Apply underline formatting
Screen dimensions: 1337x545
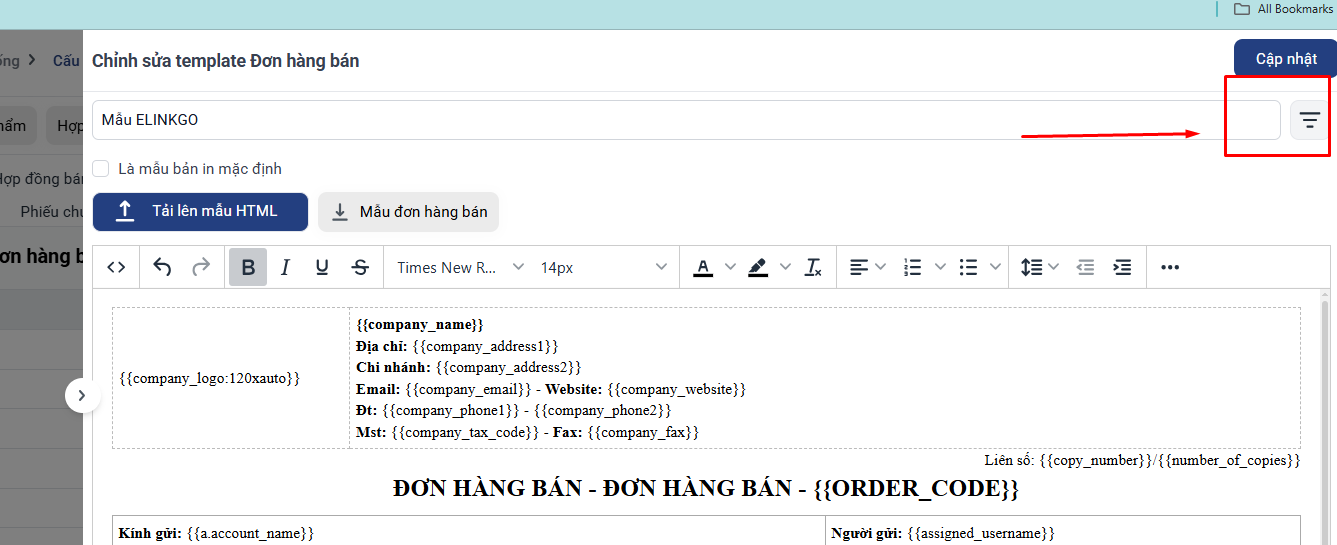[x=322, y=267]
